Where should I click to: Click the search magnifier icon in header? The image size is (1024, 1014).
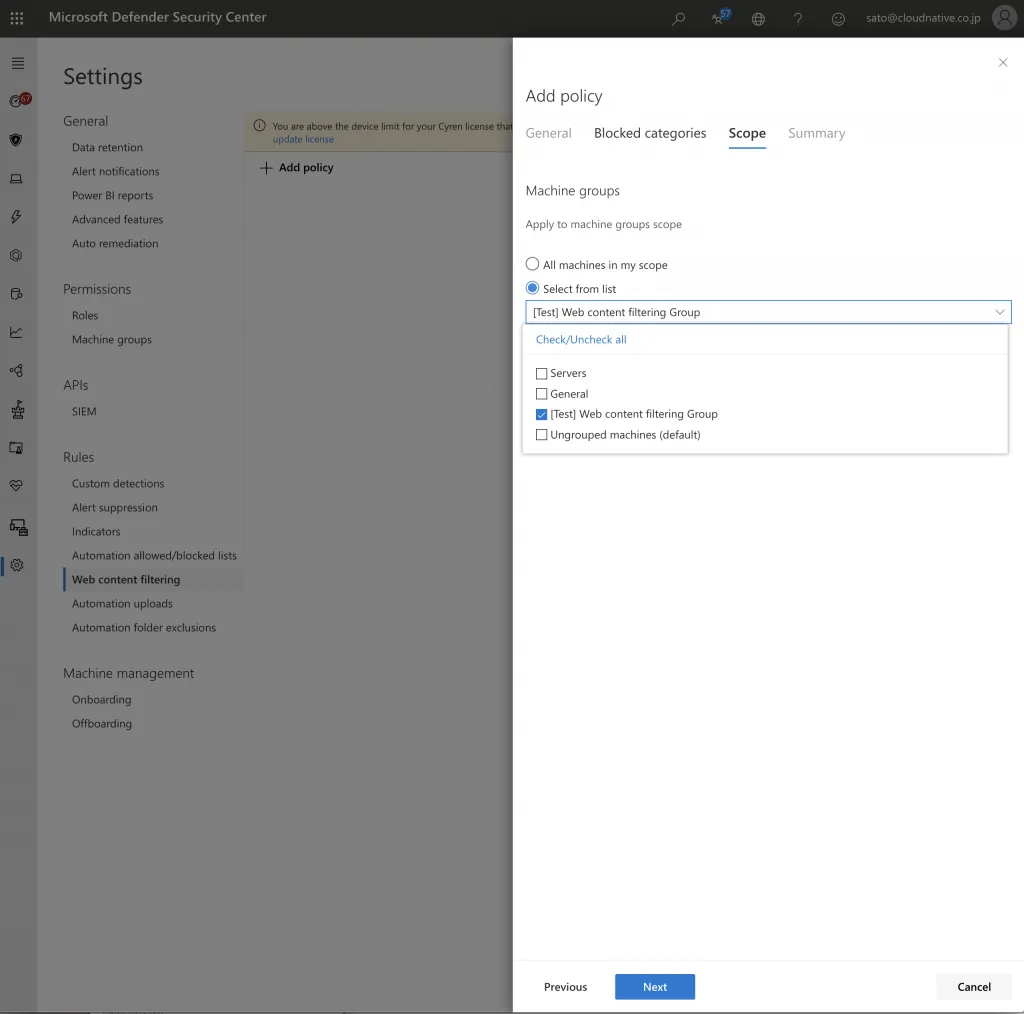pyautogui.click(x=679, y=18)
